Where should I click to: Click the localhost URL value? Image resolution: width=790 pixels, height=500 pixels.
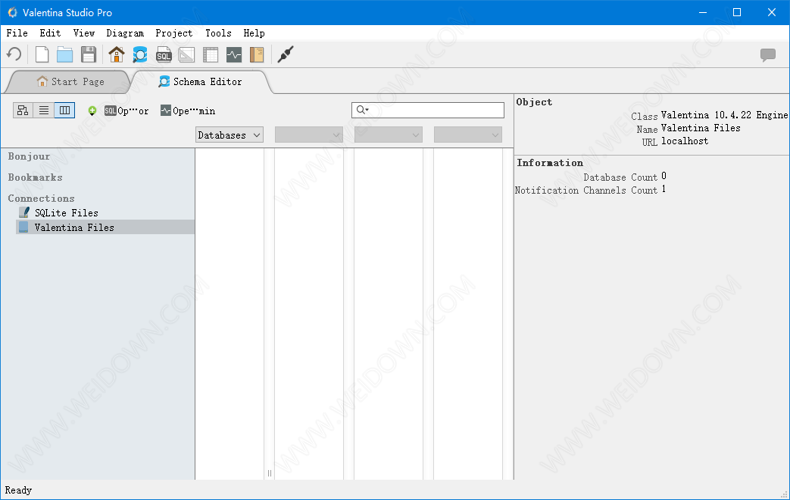pyautogui.click(x=685, y=142)
